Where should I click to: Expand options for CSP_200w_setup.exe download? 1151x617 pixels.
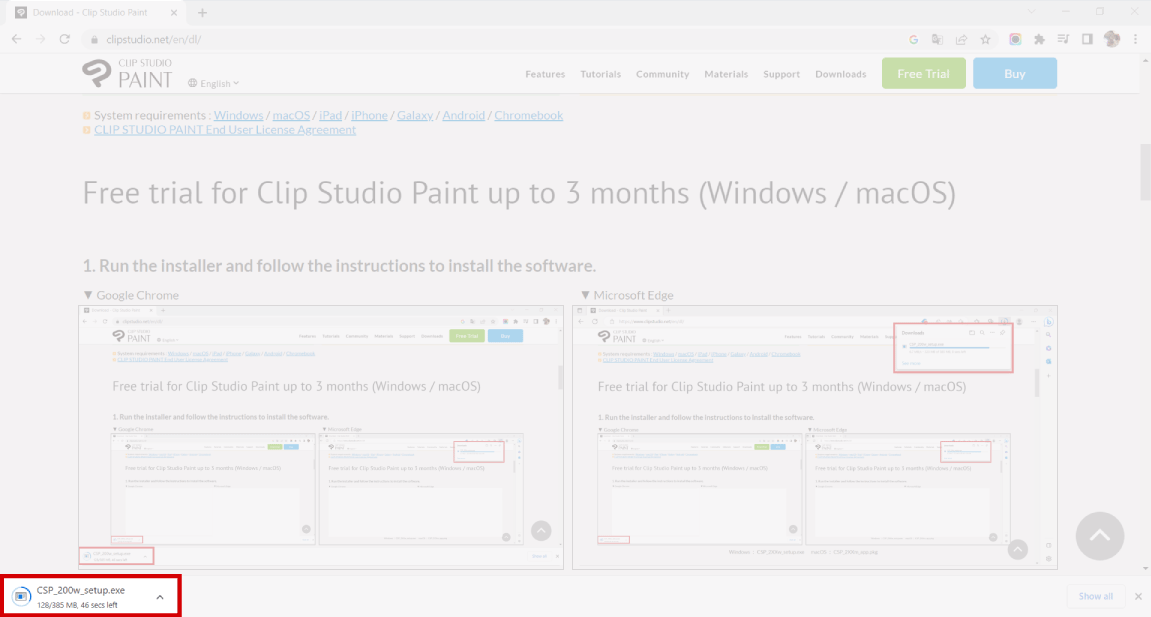click(x=160, y=597)
